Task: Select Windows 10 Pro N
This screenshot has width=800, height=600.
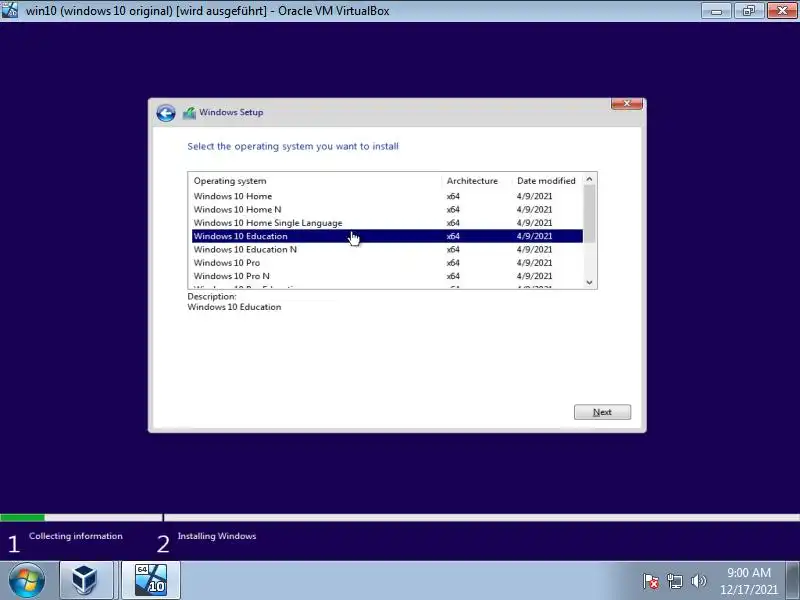Action: [x=387, y=276]
